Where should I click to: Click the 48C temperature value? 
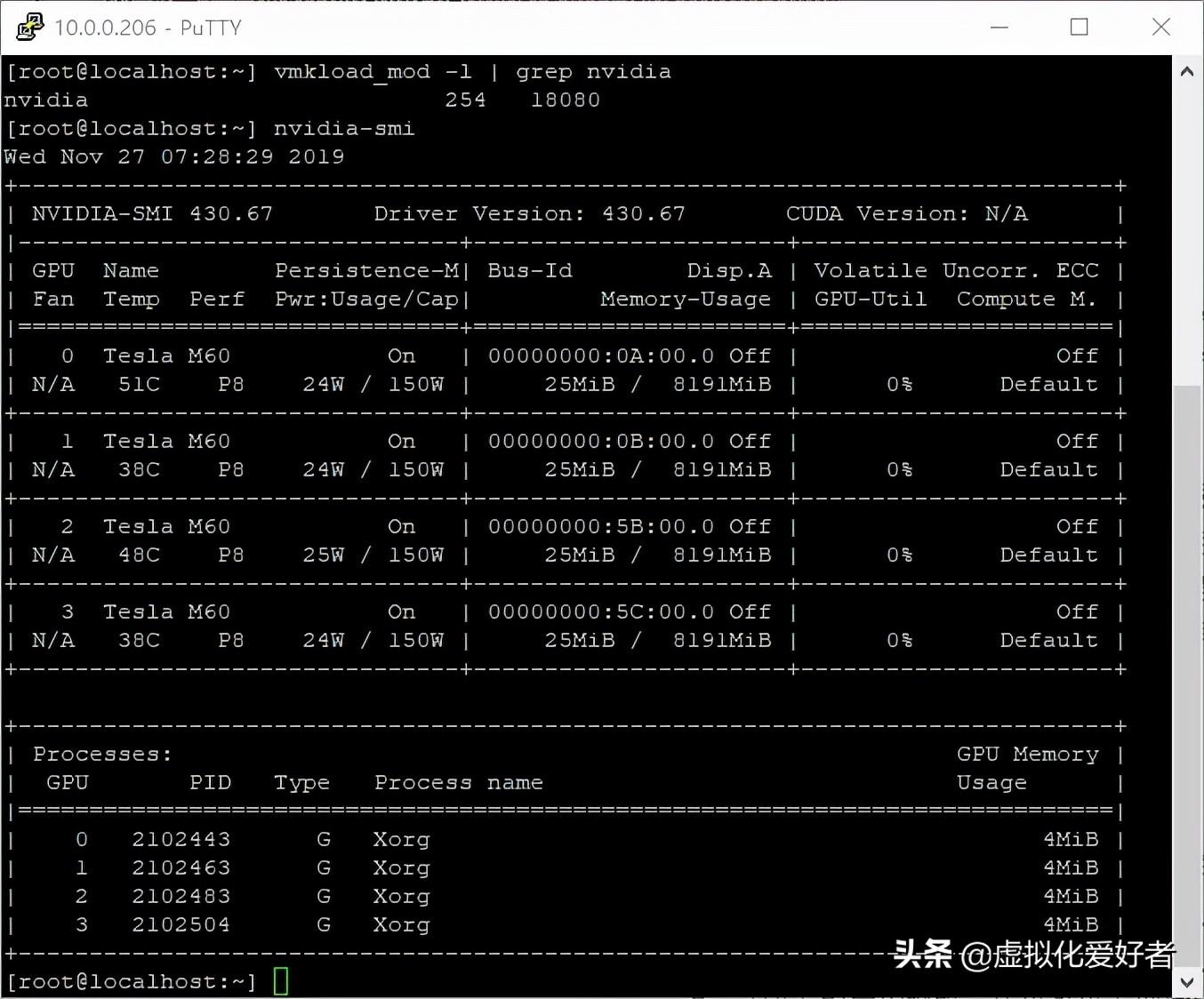[140, 555]
